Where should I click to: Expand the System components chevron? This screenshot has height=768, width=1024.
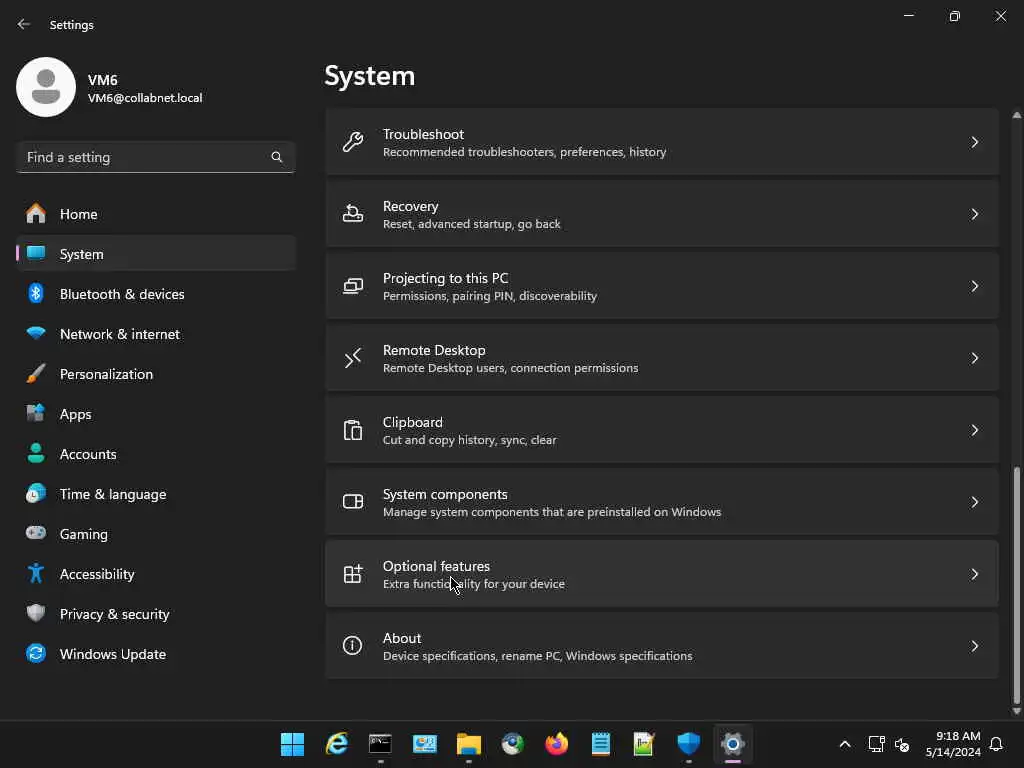click(974, 502)
